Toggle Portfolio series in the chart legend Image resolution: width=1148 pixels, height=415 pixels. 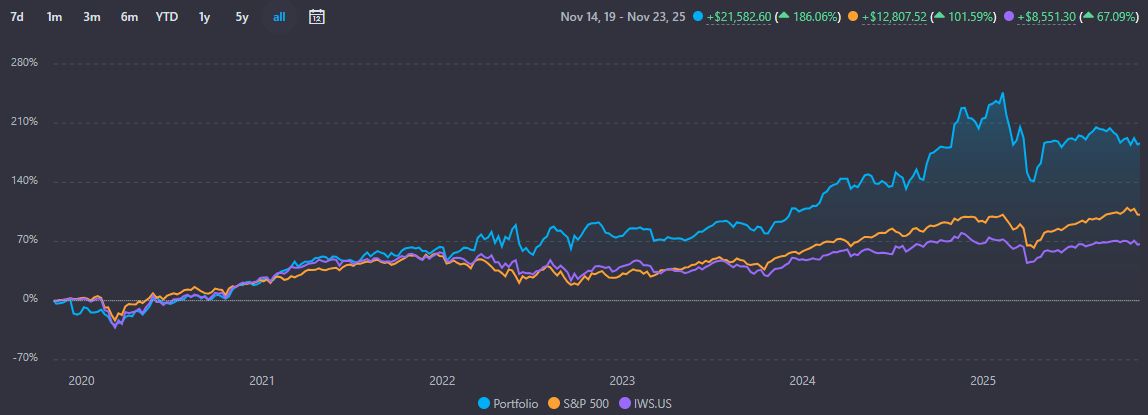[x=509, y=403]
